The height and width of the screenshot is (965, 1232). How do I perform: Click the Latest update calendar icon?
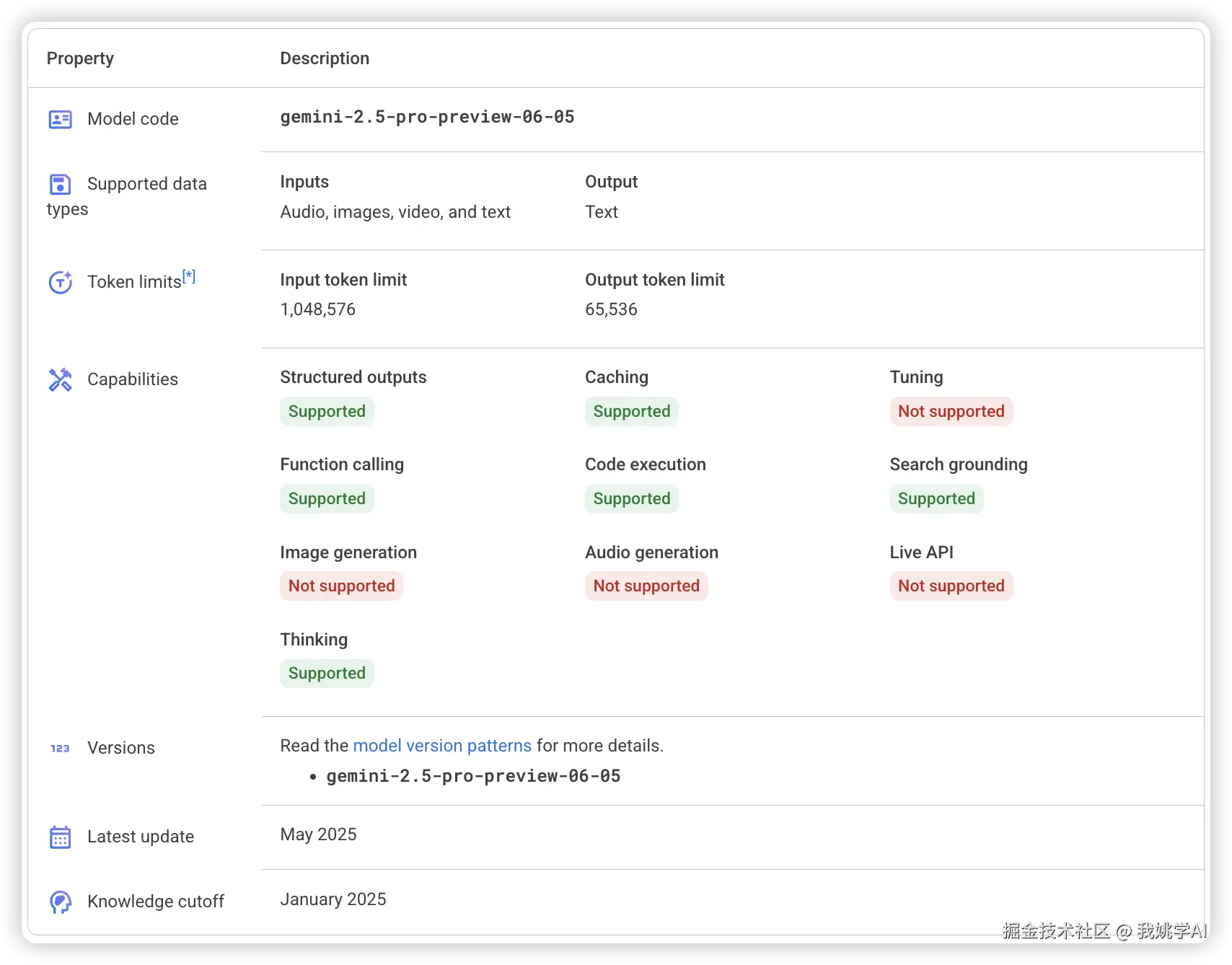point(61,837)
